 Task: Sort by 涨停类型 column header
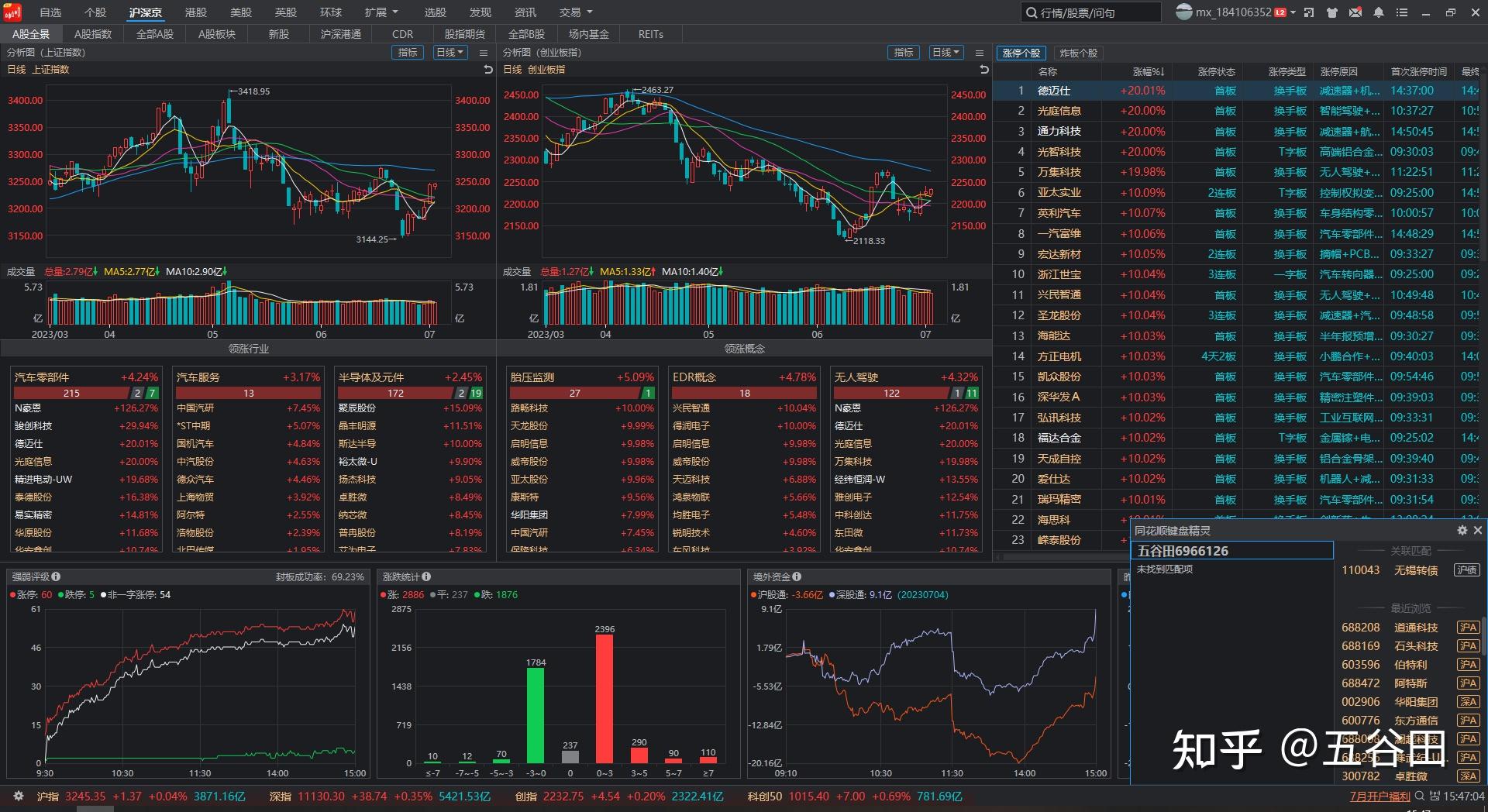tap(1287, 71)
